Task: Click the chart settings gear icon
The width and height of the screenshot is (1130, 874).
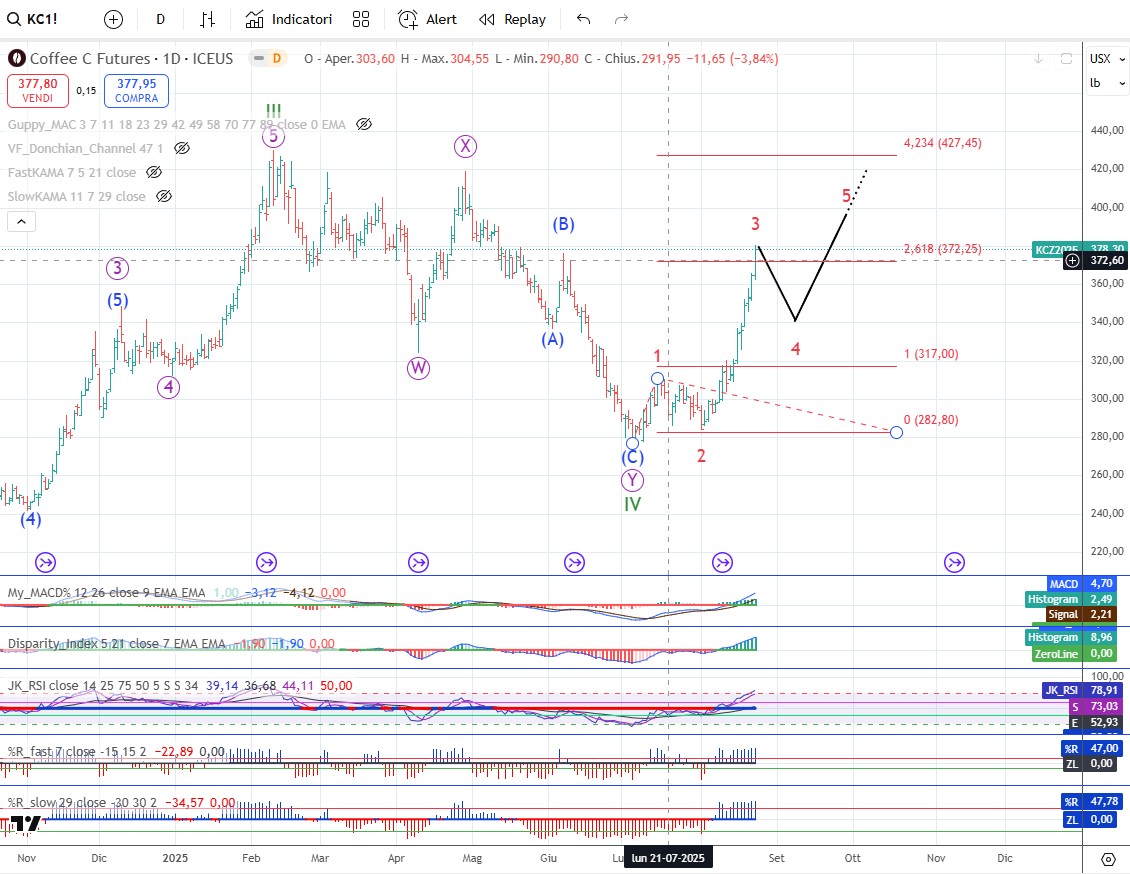Action: [1108, 859]
